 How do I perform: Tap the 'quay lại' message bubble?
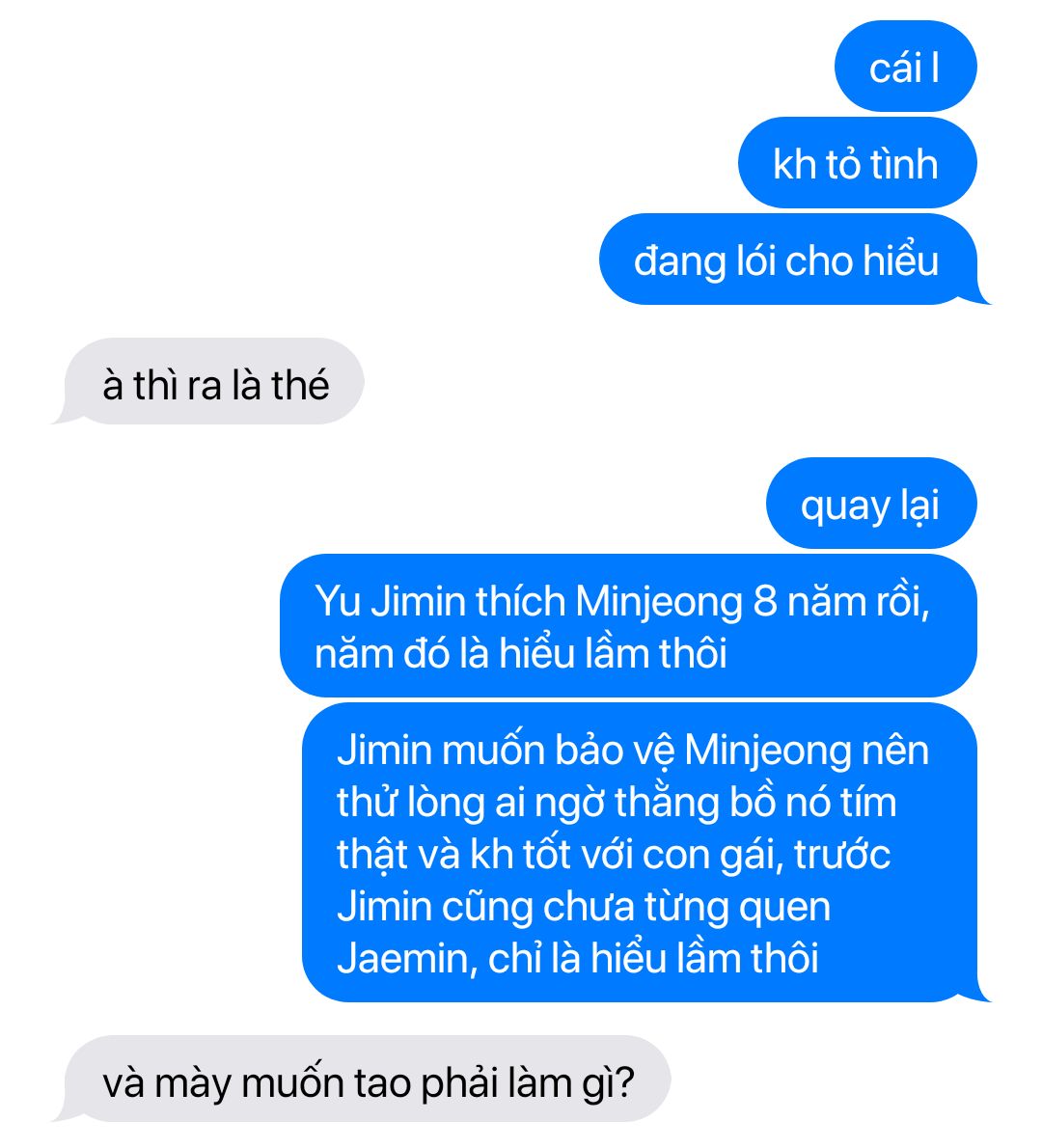pyautogui.click(x=871, y=503)
